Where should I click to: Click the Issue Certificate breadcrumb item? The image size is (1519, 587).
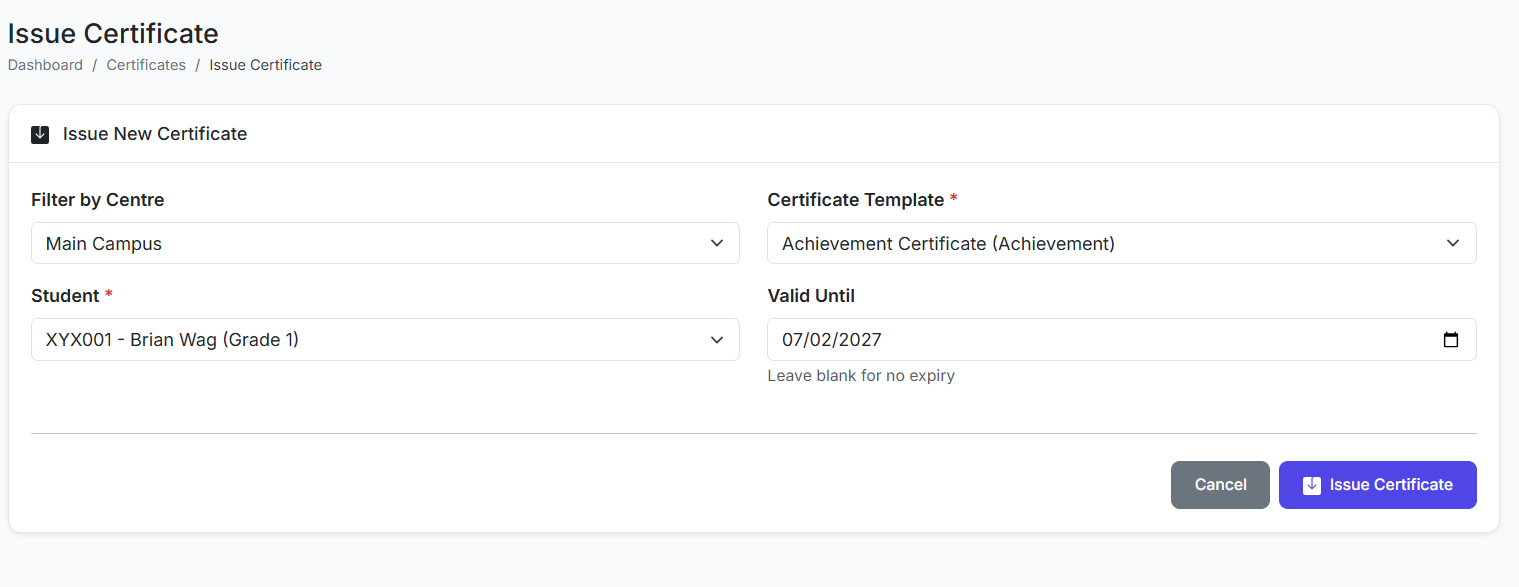[x=265, y=65]
